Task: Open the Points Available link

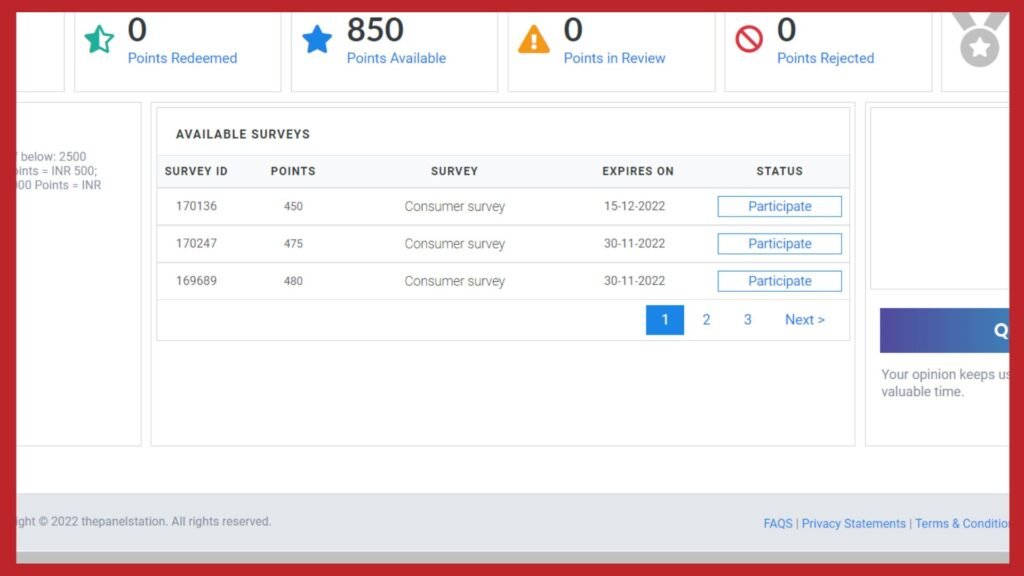Action: click(396, 58)
